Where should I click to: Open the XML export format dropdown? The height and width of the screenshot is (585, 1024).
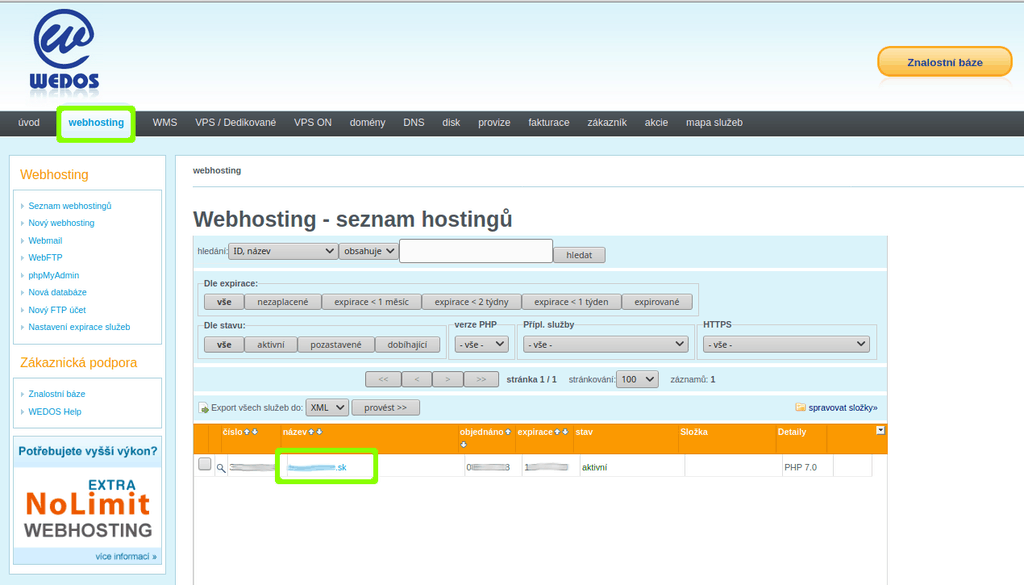point(327,407)
